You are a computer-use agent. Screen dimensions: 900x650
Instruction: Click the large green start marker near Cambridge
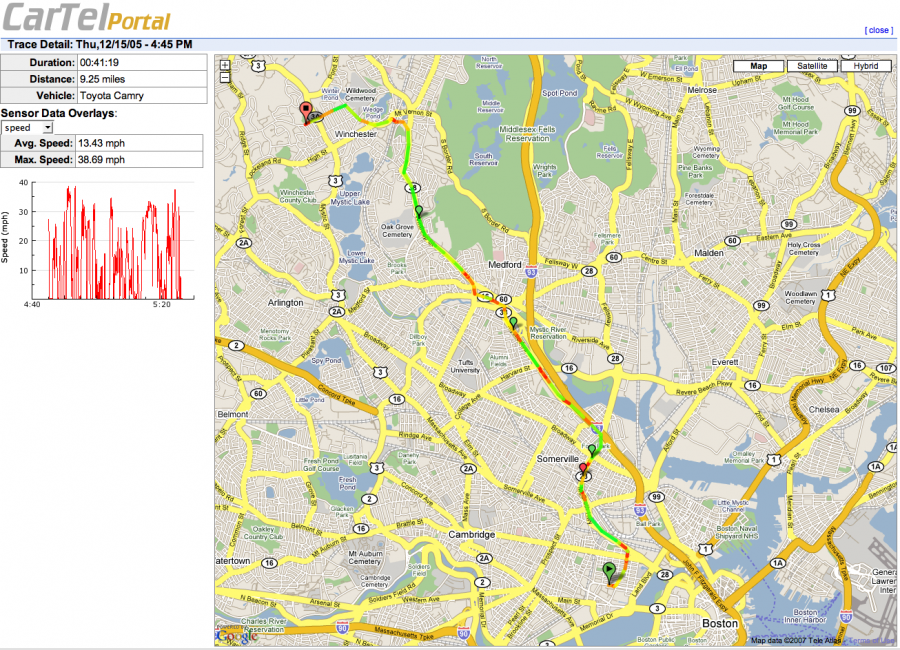coord(609,572)
